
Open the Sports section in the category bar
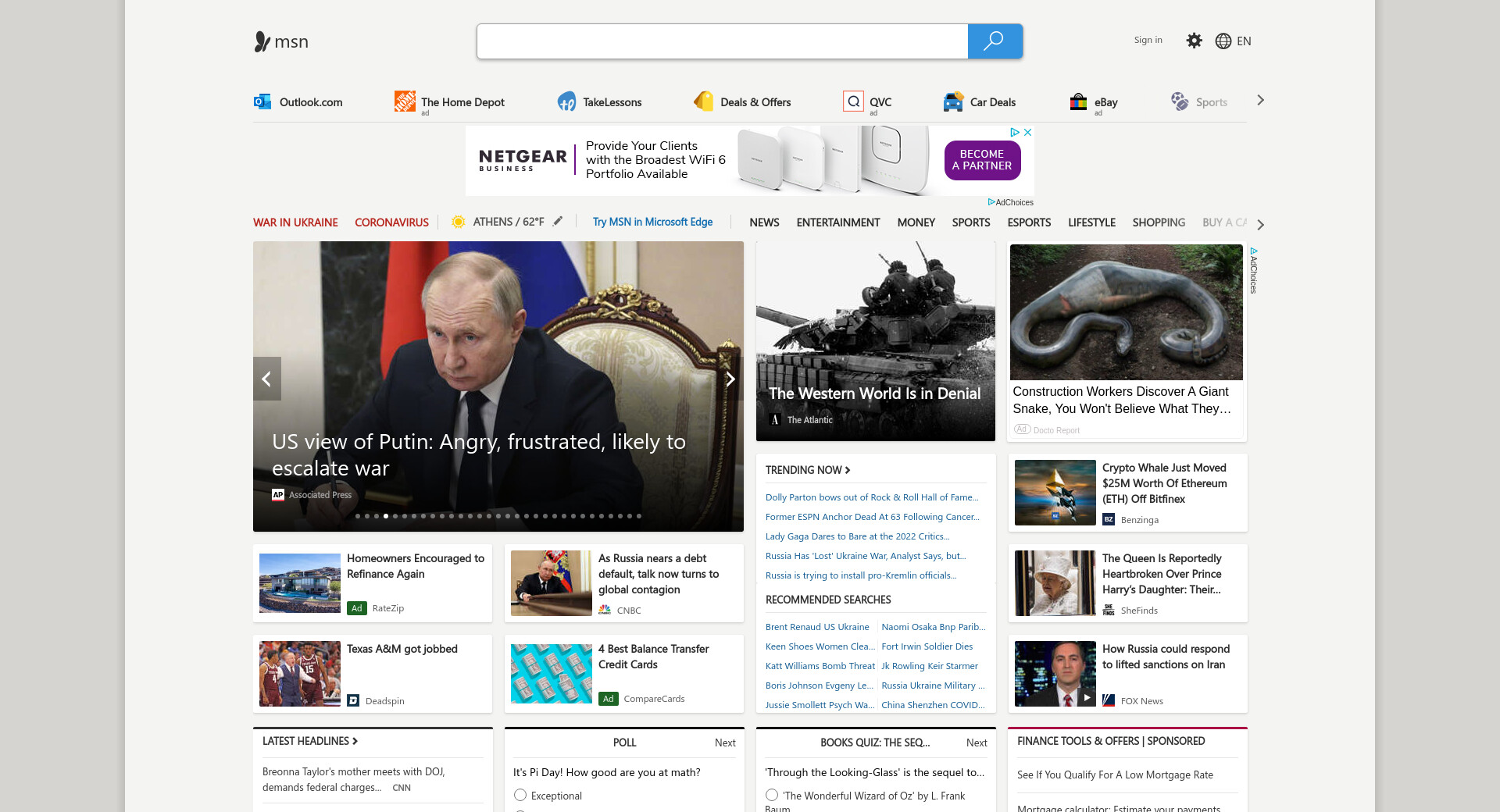coord(971,223)
